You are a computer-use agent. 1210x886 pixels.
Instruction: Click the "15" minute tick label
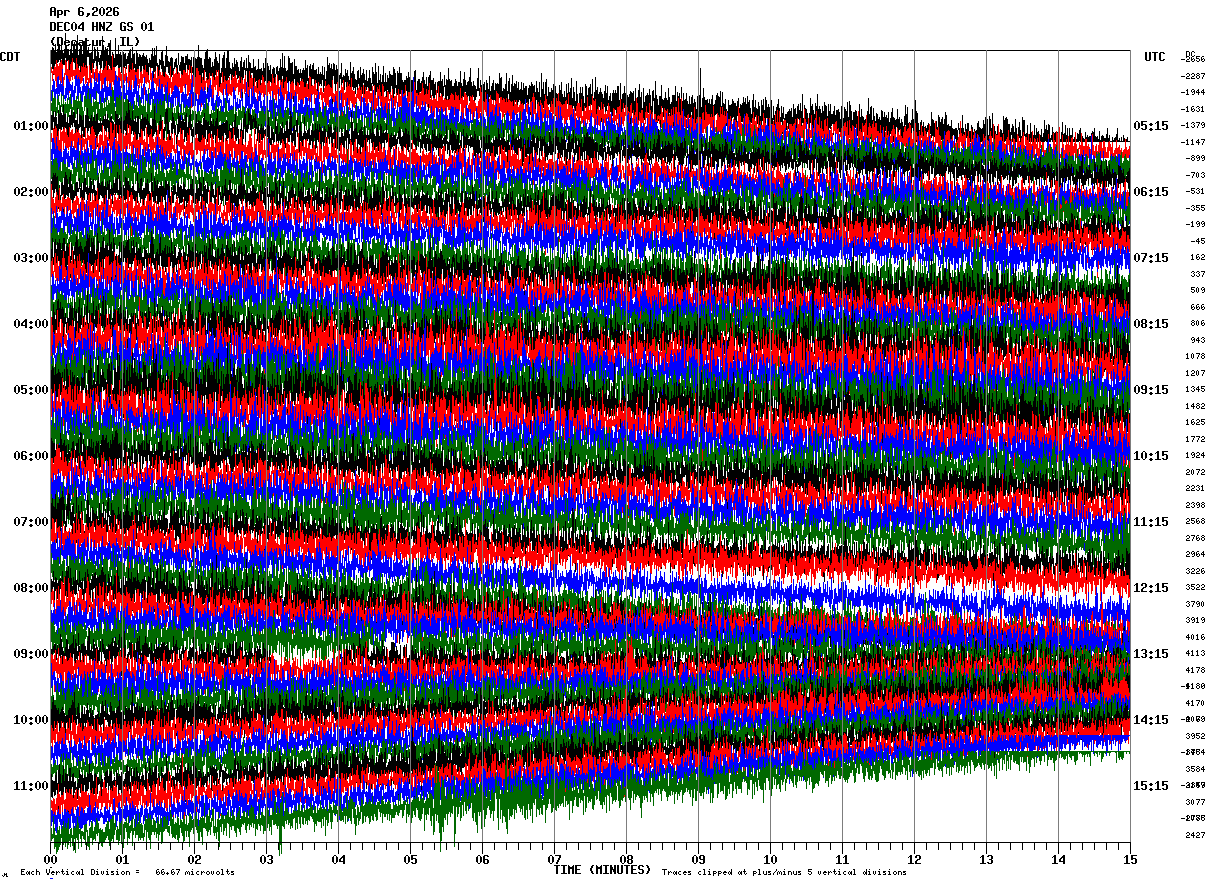1131,859
